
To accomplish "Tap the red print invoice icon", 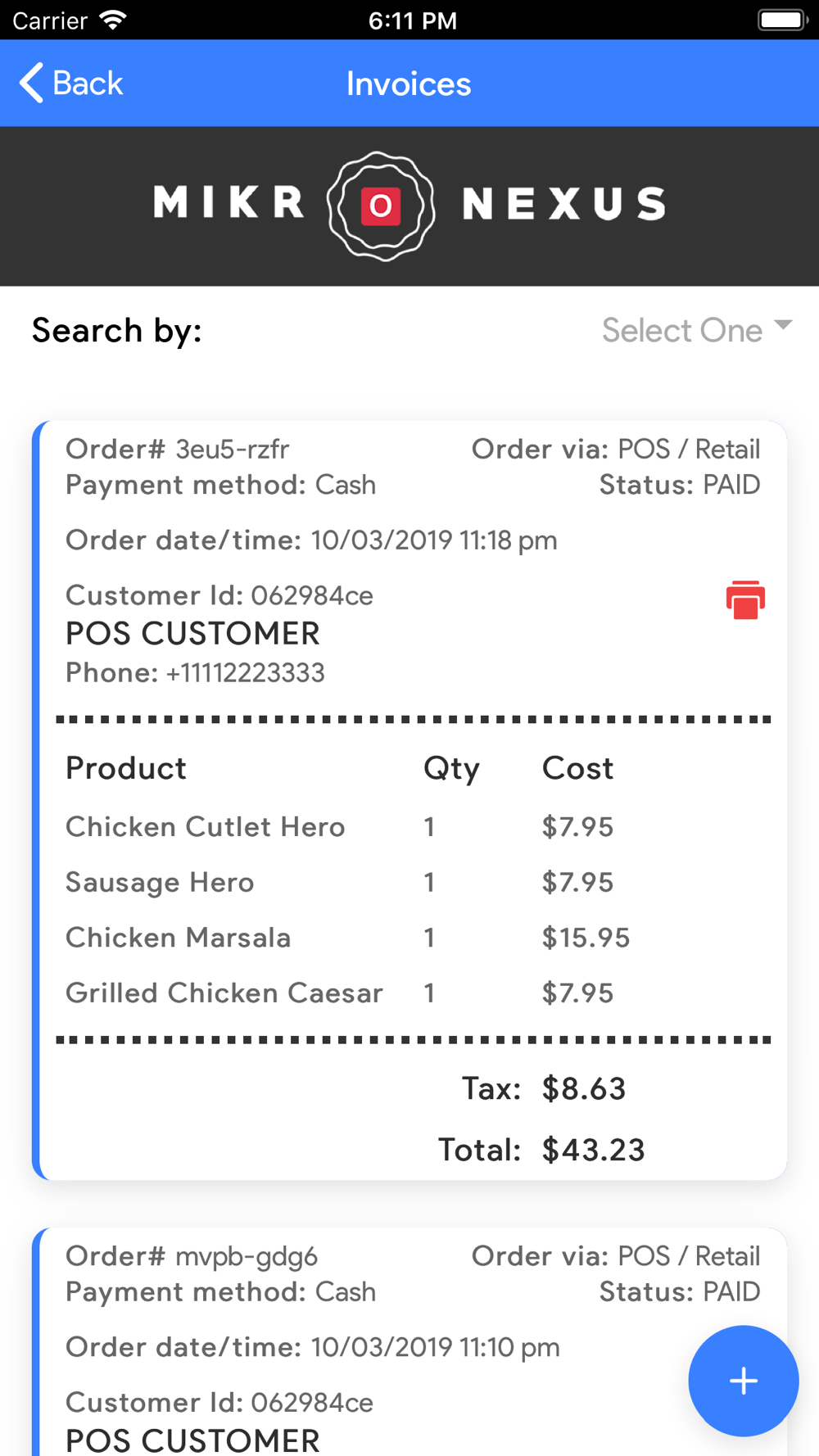I will tap(745, 599).
